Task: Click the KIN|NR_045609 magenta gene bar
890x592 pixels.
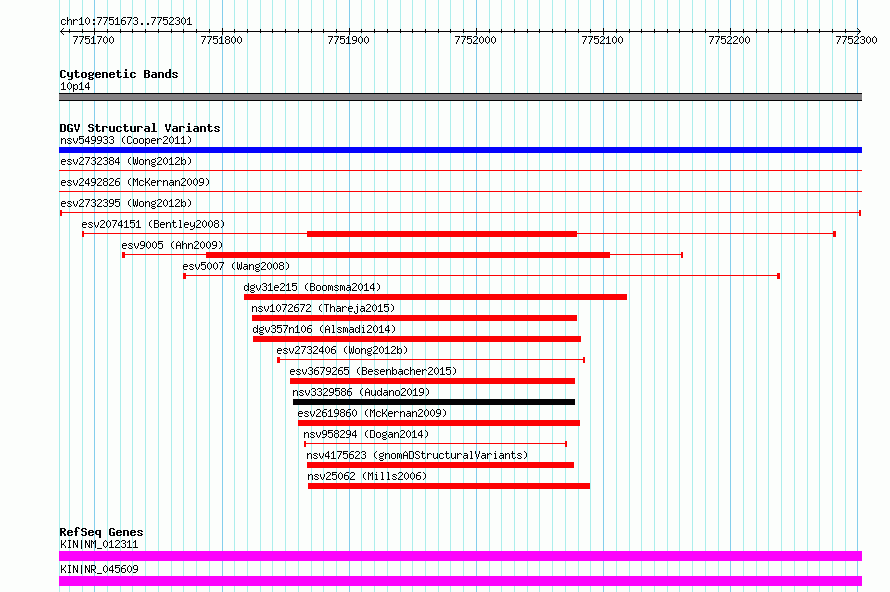Action: click(x=460, y=581)
